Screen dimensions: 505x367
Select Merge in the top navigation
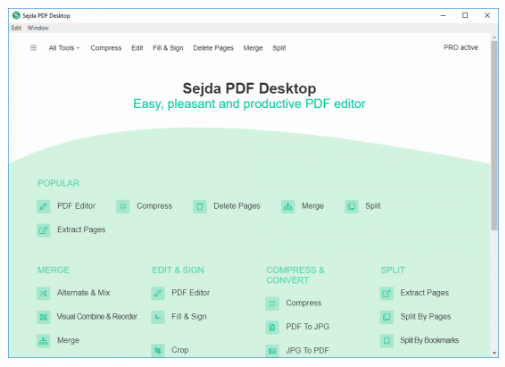(x=253, y=48)
